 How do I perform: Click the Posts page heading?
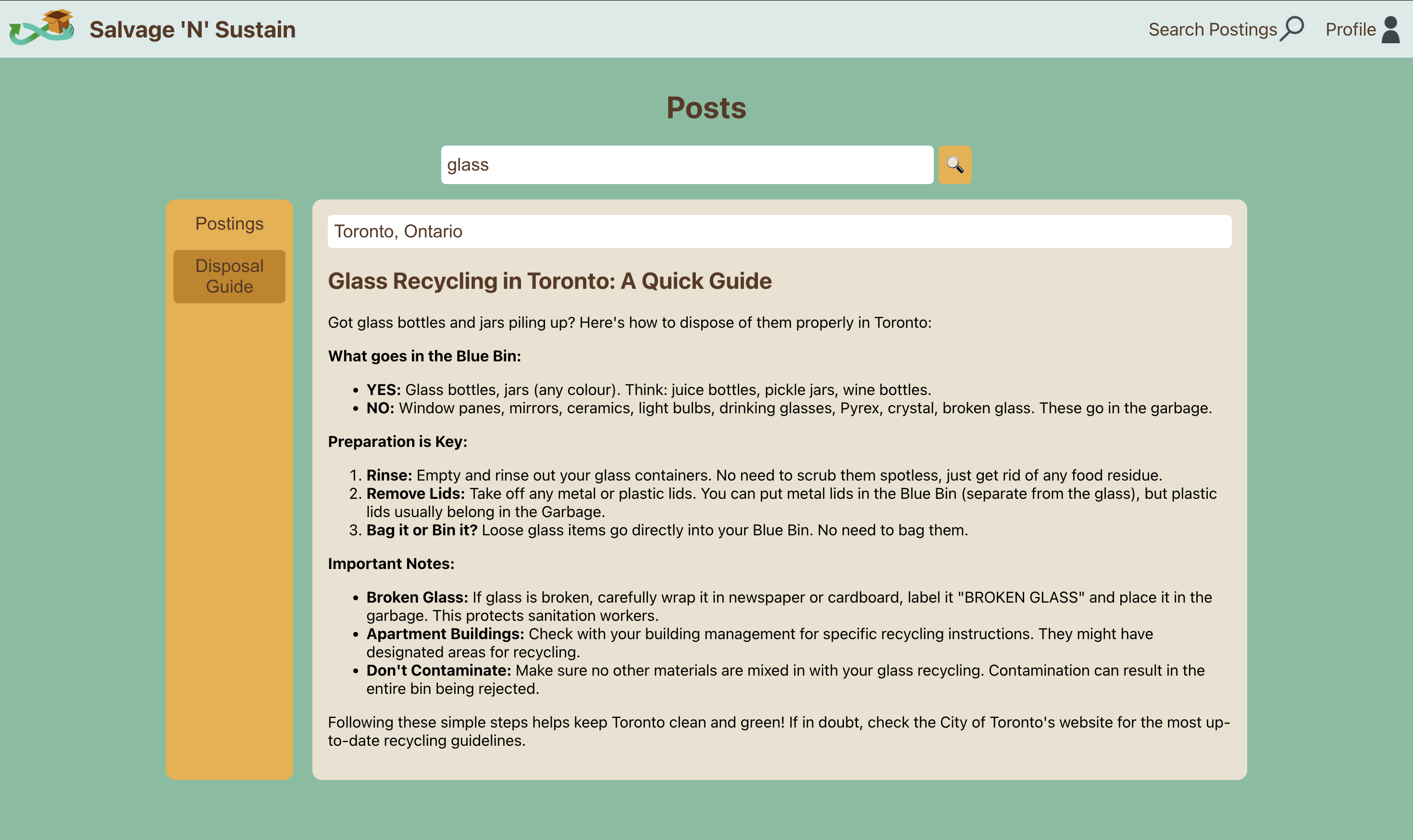coord(706,108)
